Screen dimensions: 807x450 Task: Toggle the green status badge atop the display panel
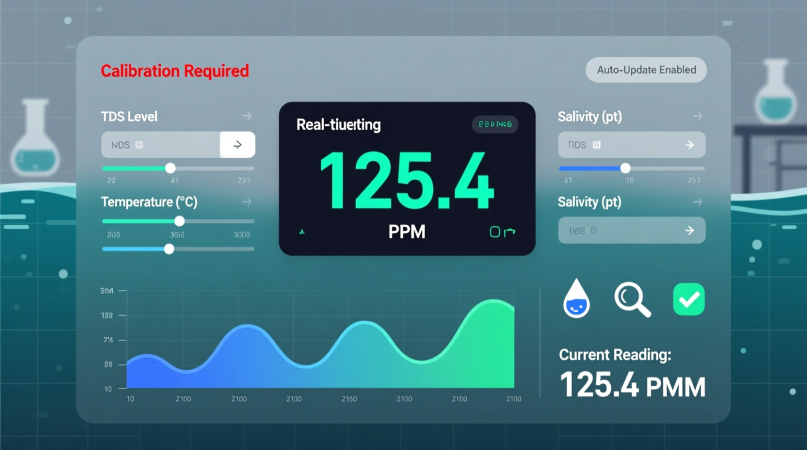495,125
